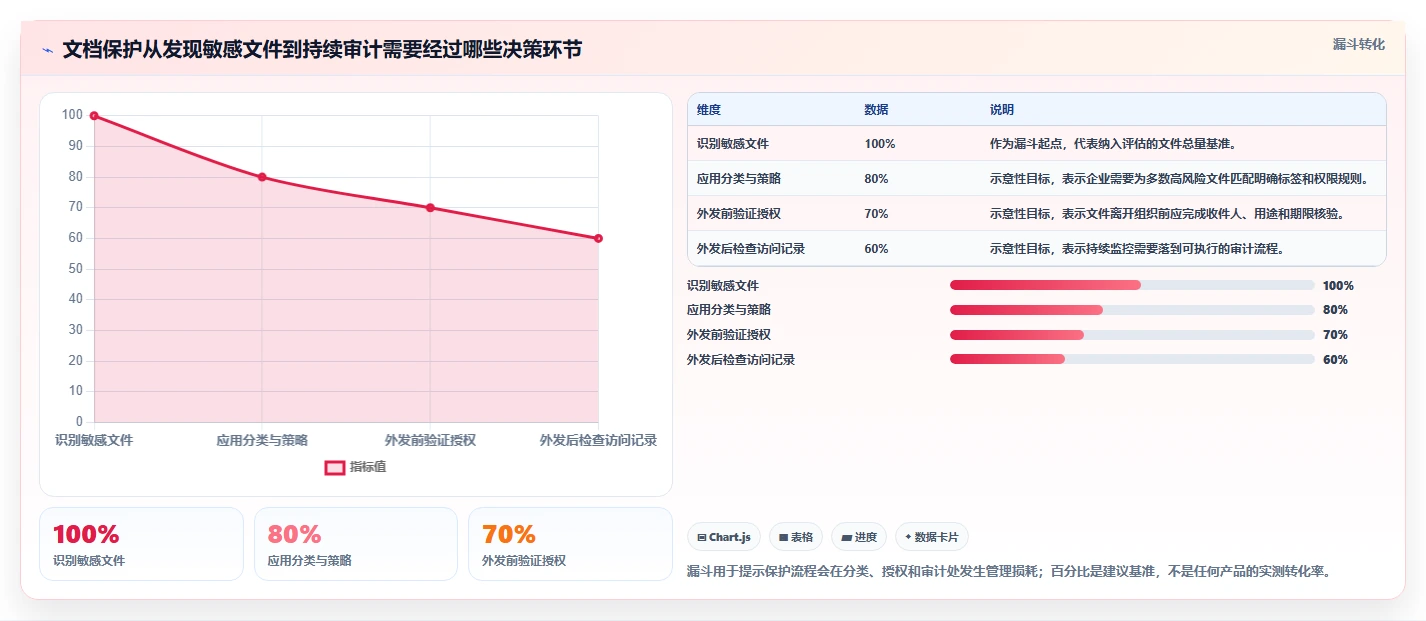This screenshot has width=1426, height=621.
Task: Click the 说明 table column header
Action: [x=1002, y=110]
